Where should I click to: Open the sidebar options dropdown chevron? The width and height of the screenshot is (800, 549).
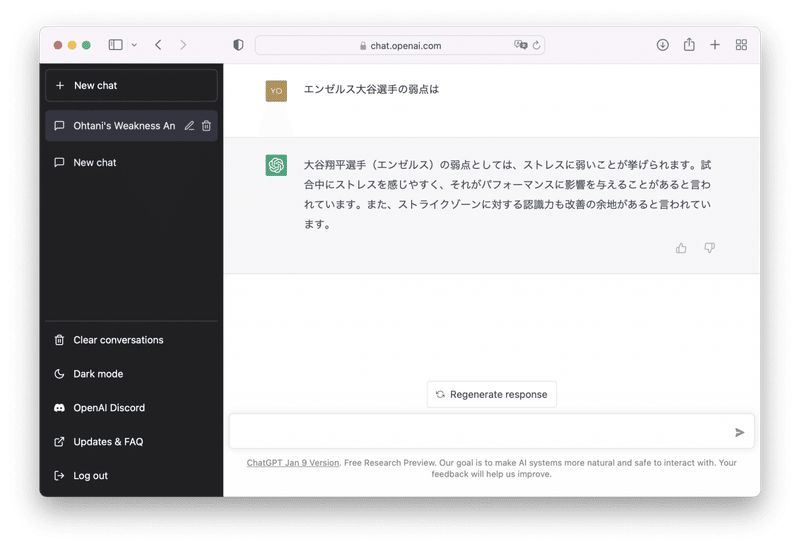pos(134,45)
